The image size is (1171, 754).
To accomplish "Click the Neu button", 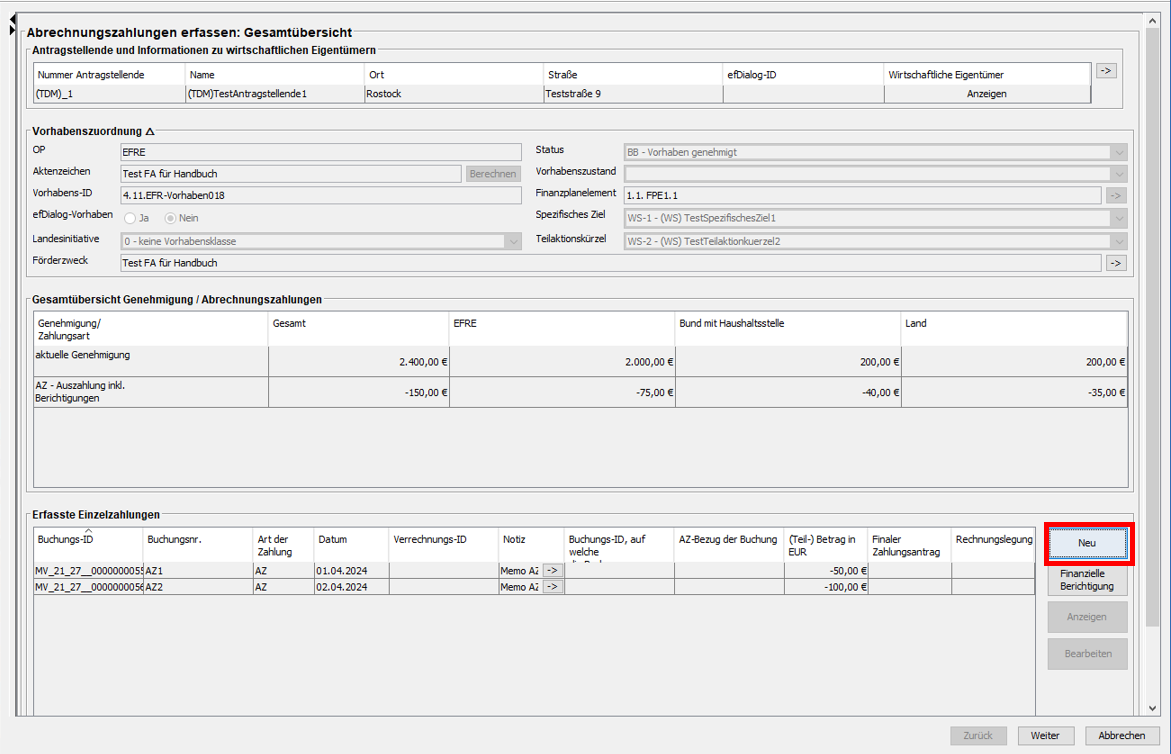I will (1087, 543).
